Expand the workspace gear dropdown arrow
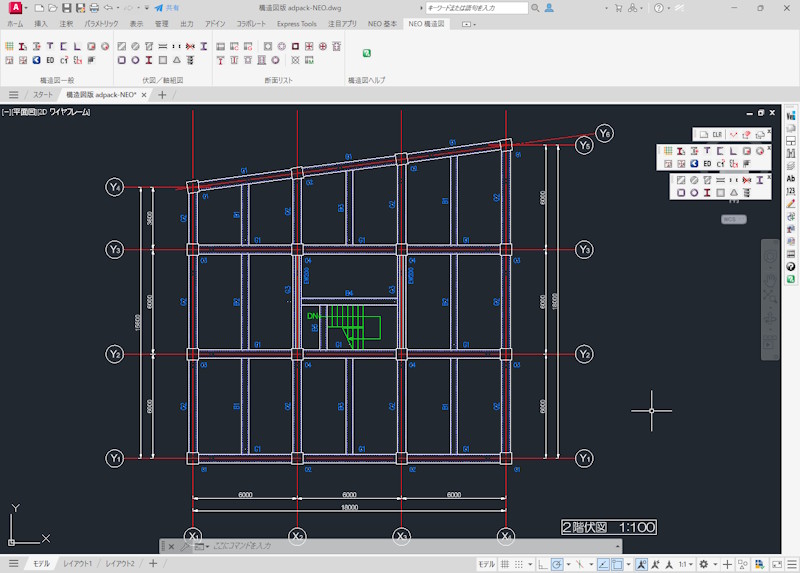The width and height of the screenshot is (800, 573). [x=715, y=564]
